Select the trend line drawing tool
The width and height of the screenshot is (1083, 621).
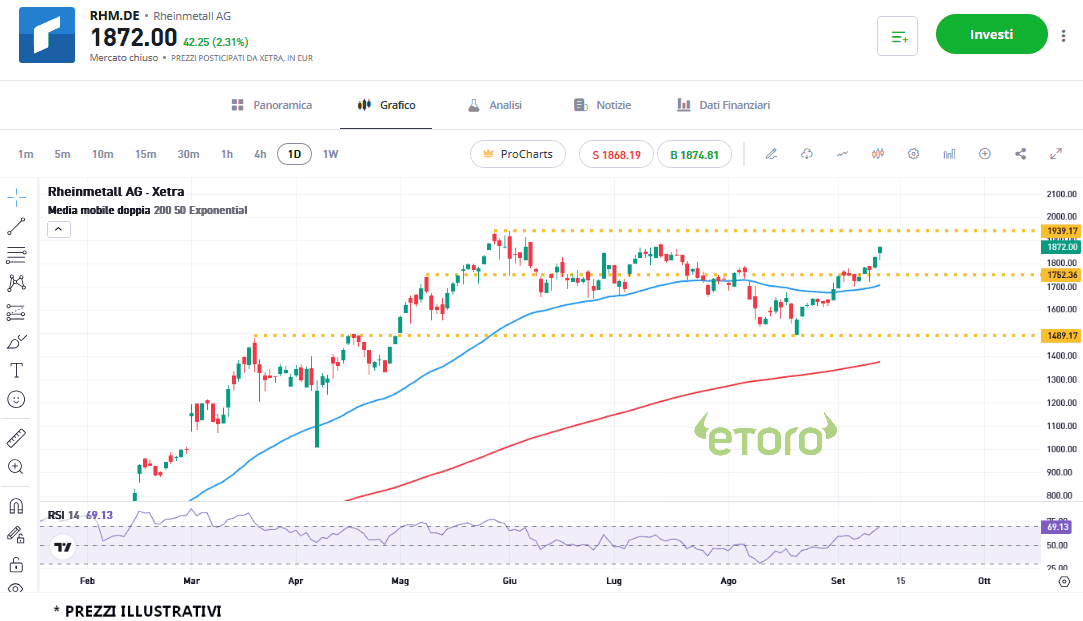[16, 226]
